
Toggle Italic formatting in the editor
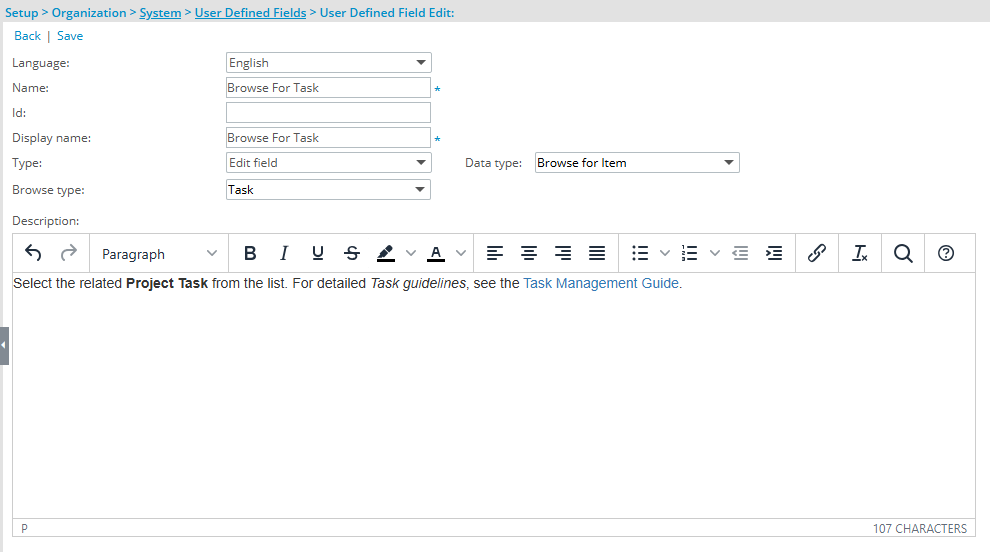284,254
